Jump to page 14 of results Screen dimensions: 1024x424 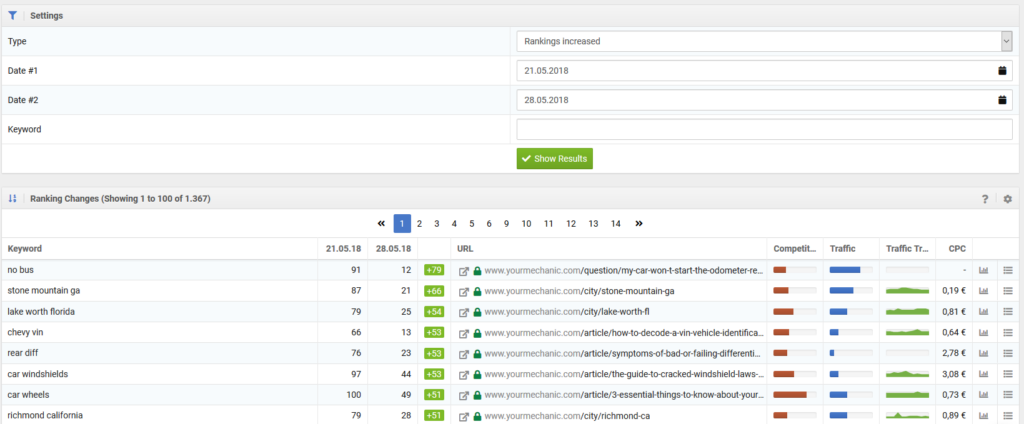[615, 223]
